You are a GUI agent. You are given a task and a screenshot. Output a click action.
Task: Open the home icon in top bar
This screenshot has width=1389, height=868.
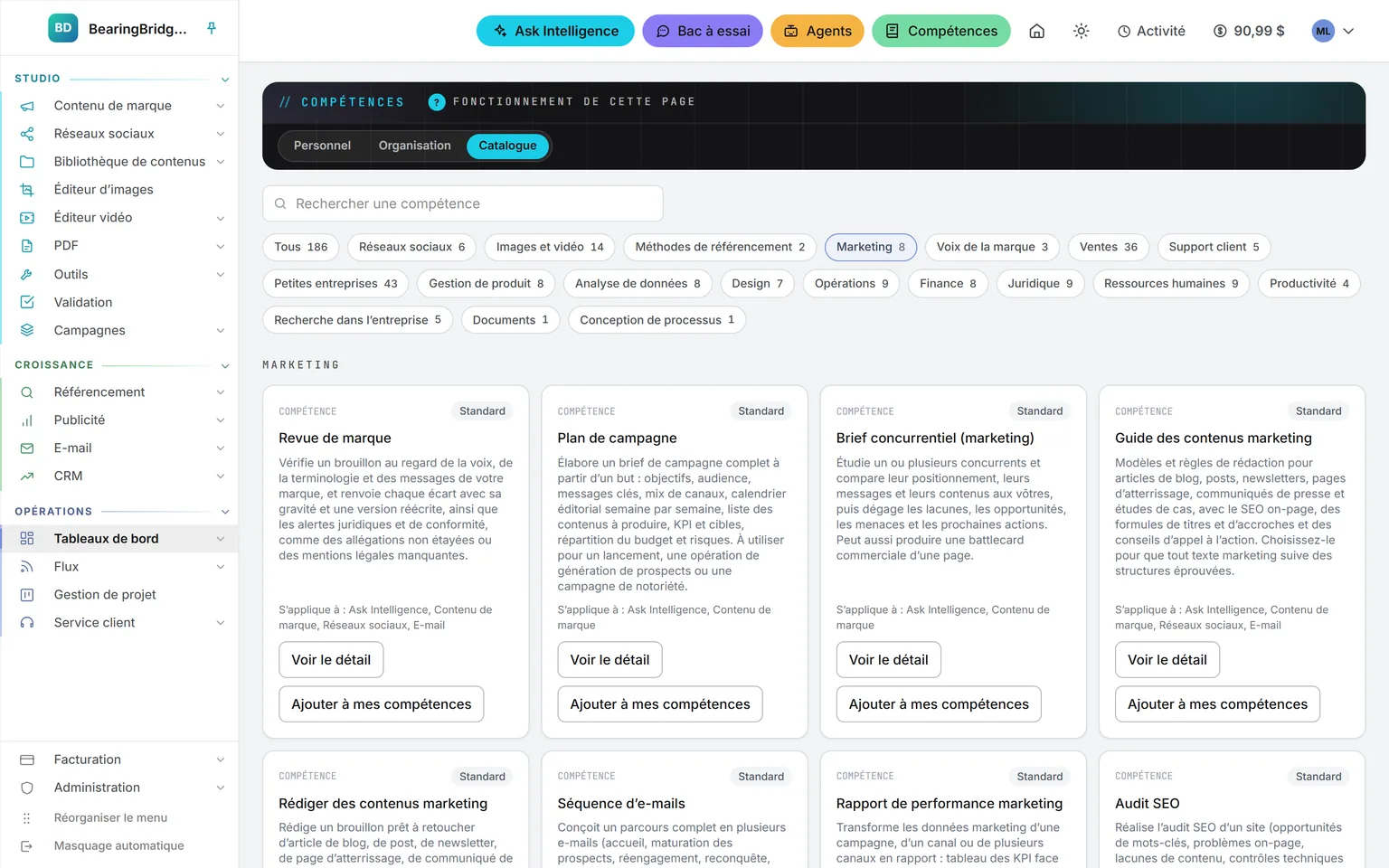click(x=1037, y=31)
